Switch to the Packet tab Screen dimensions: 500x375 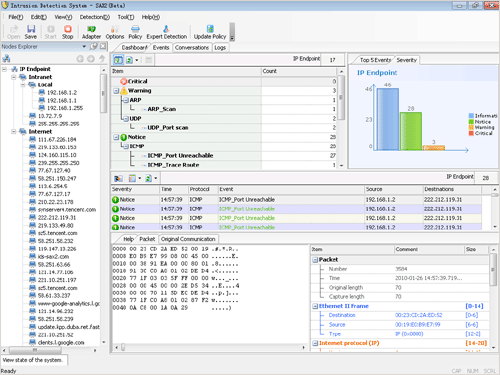[x=147, y=239]
